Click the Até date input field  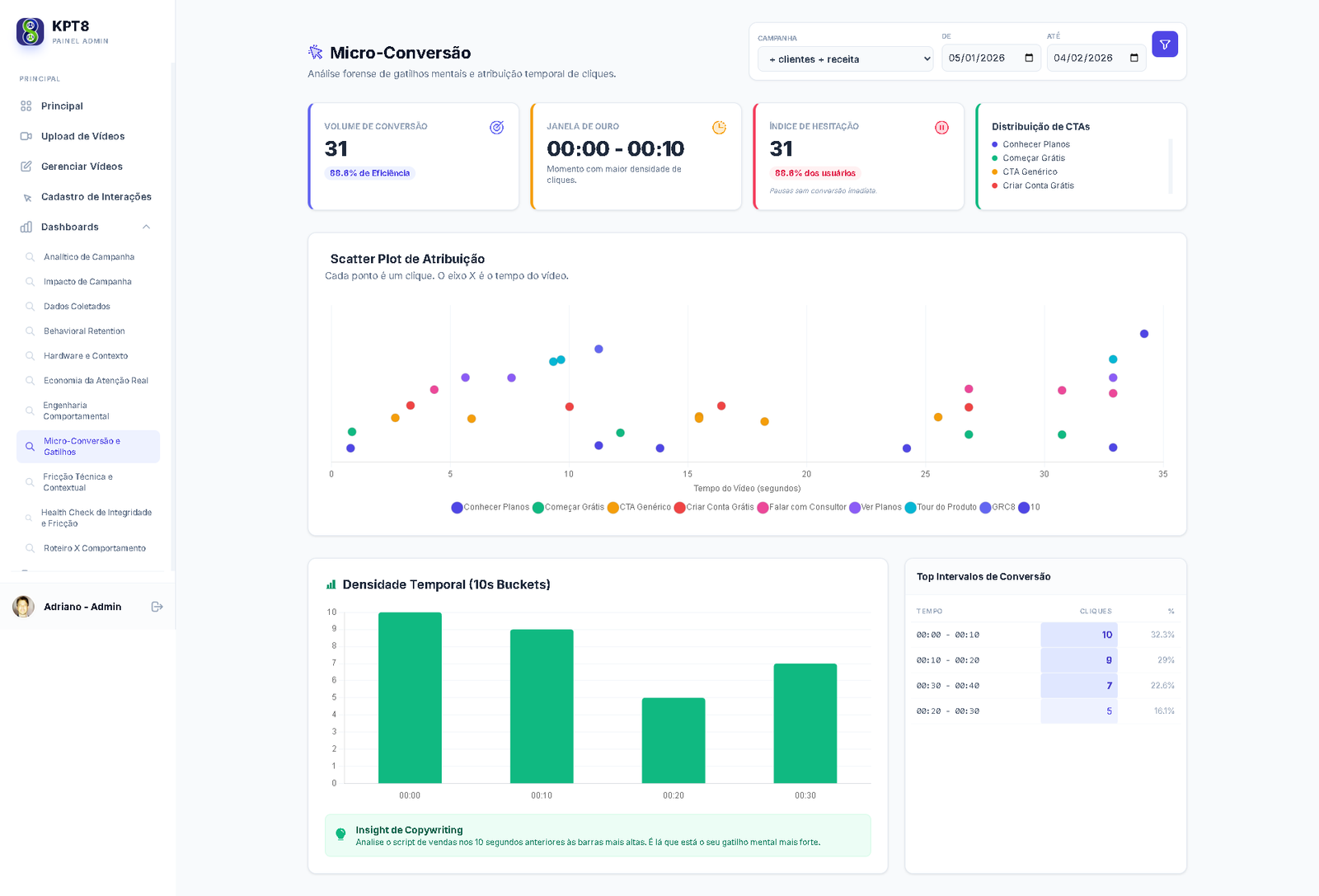[x=1084, y=59]
